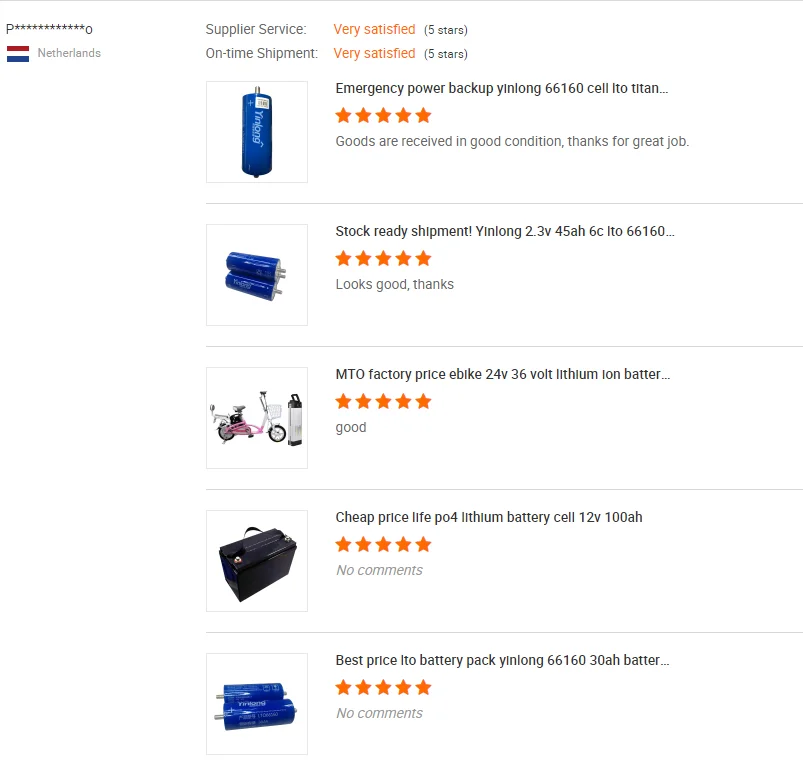Click Supplier Service Very satisfied text
Screen dimensions: 803x770
[x=374, y=30]
